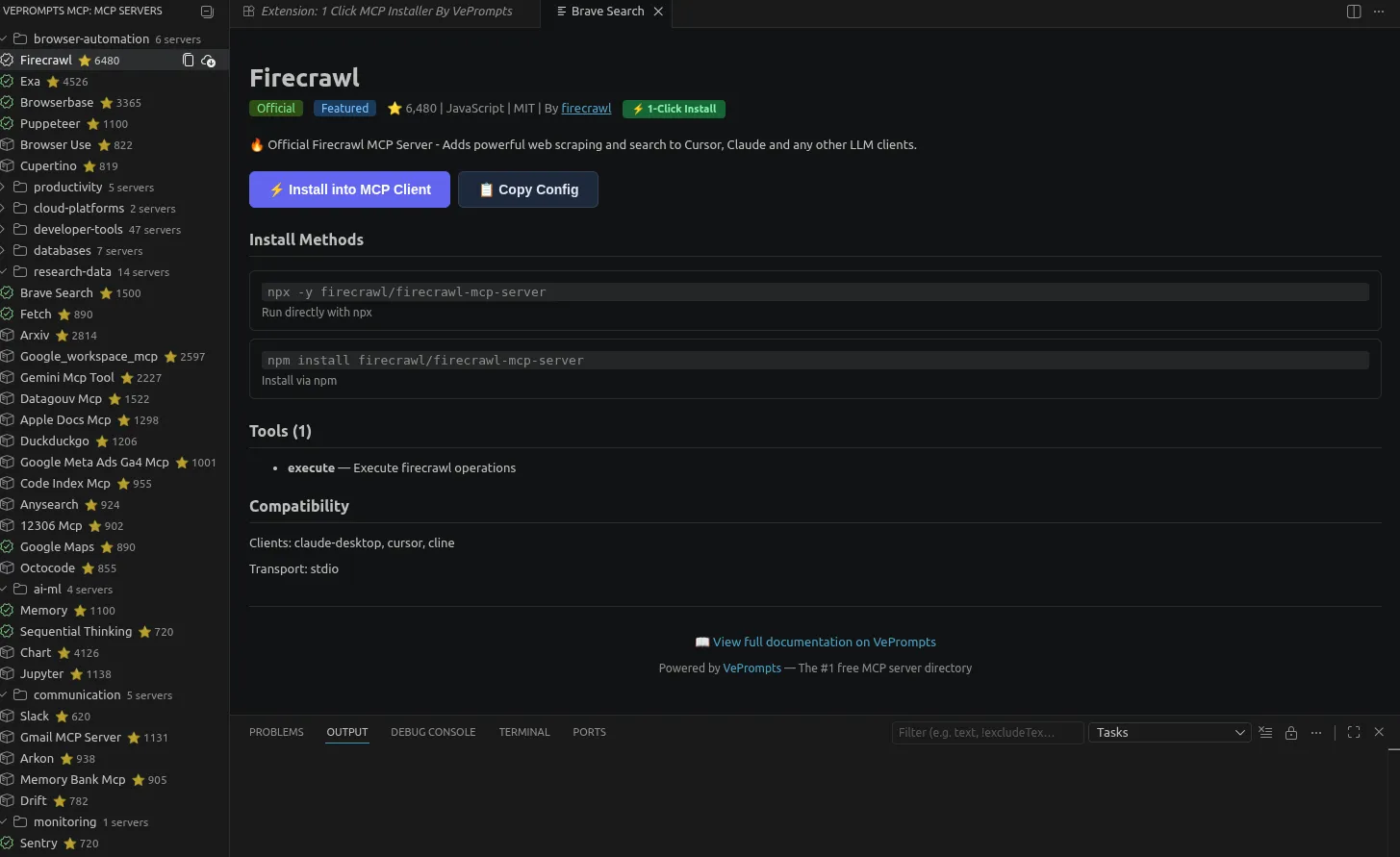
Task: Expand the developer-tools folder
Action: pyautogui.click(x=115, y=230)
